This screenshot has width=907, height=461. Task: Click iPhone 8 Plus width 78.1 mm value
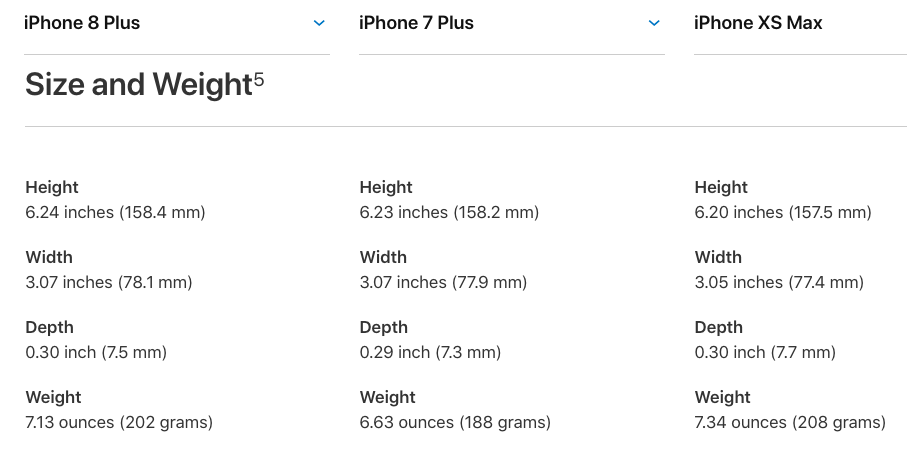click(x=109, y=282)
